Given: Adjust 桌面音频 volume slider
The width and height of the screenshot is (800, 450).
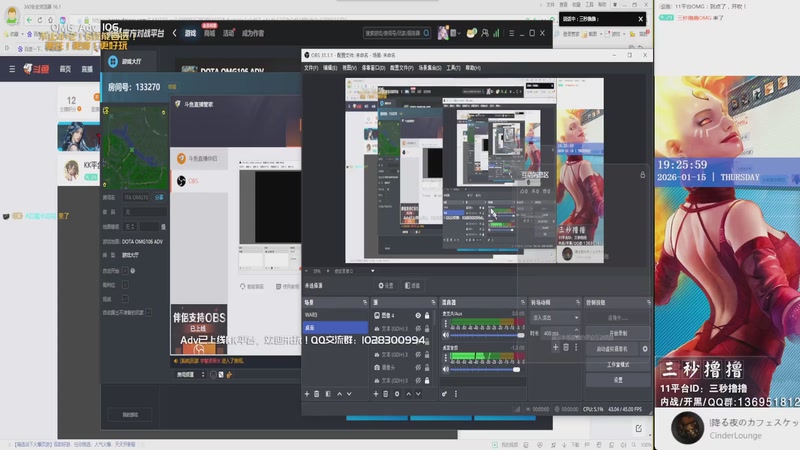Looking at the screenshot, I should tap(485, 369).
